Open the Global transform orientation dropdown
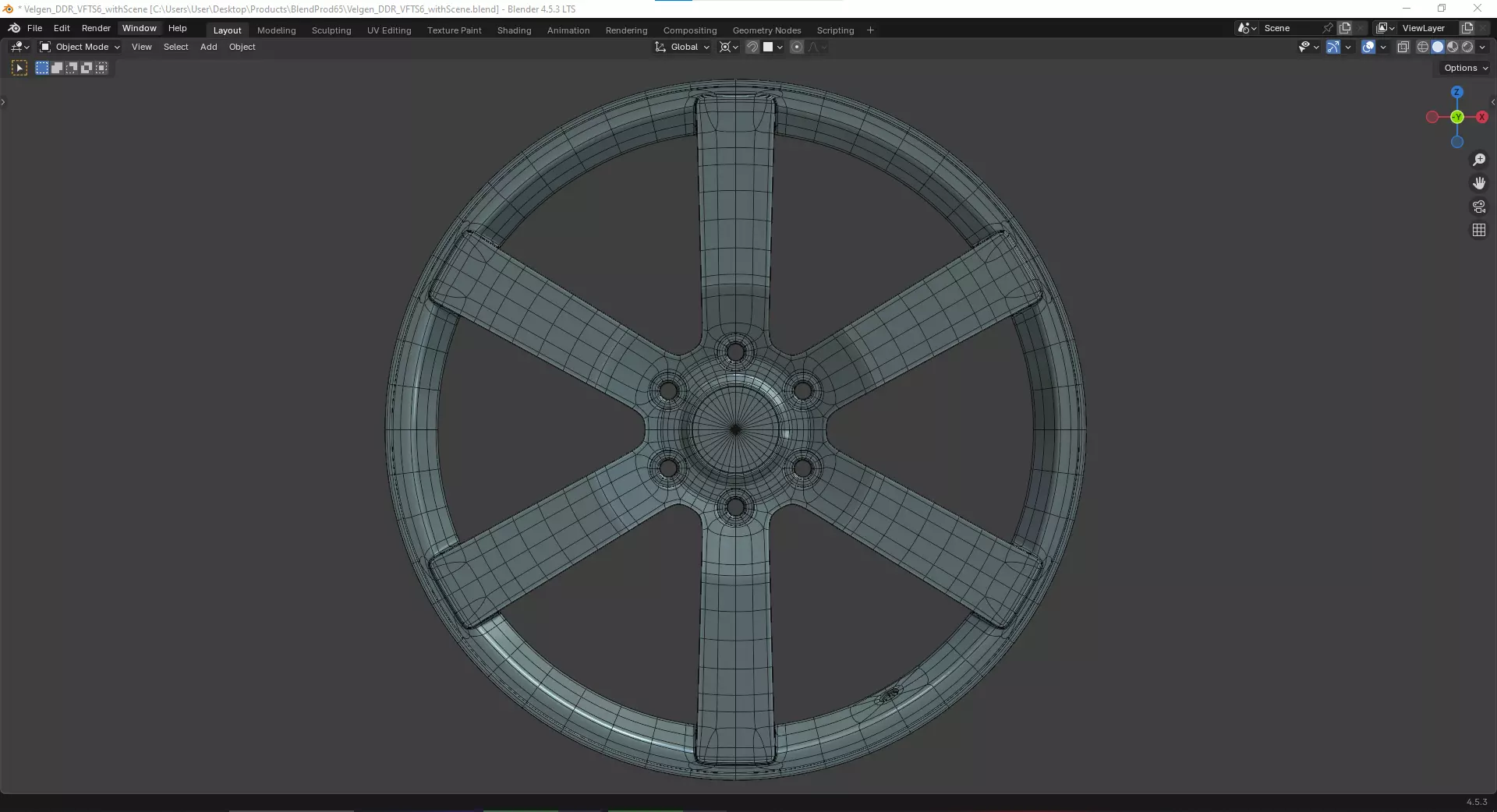Screen dimensions: 1497x812 [x=683, y=47]
